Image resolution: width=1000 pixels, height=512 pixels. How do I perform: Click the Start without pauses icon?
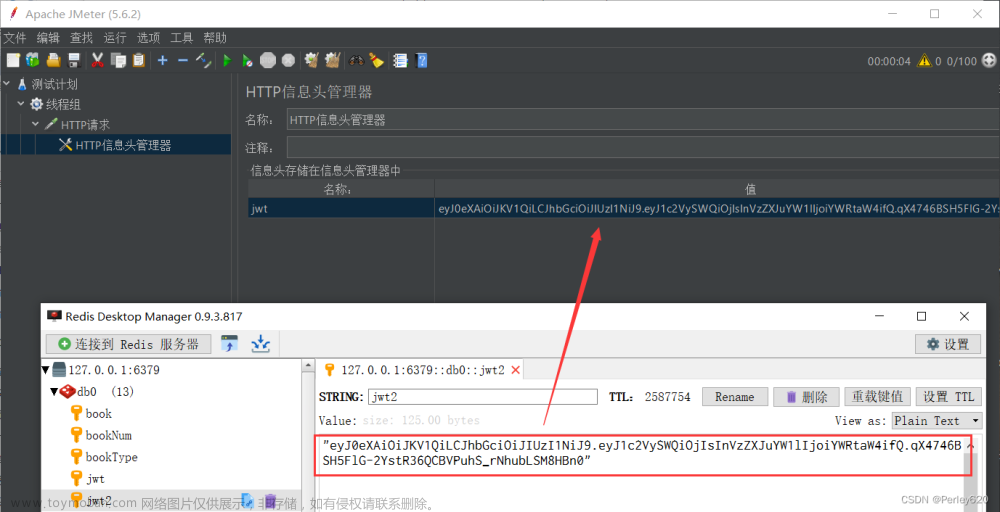coord(247,61)
